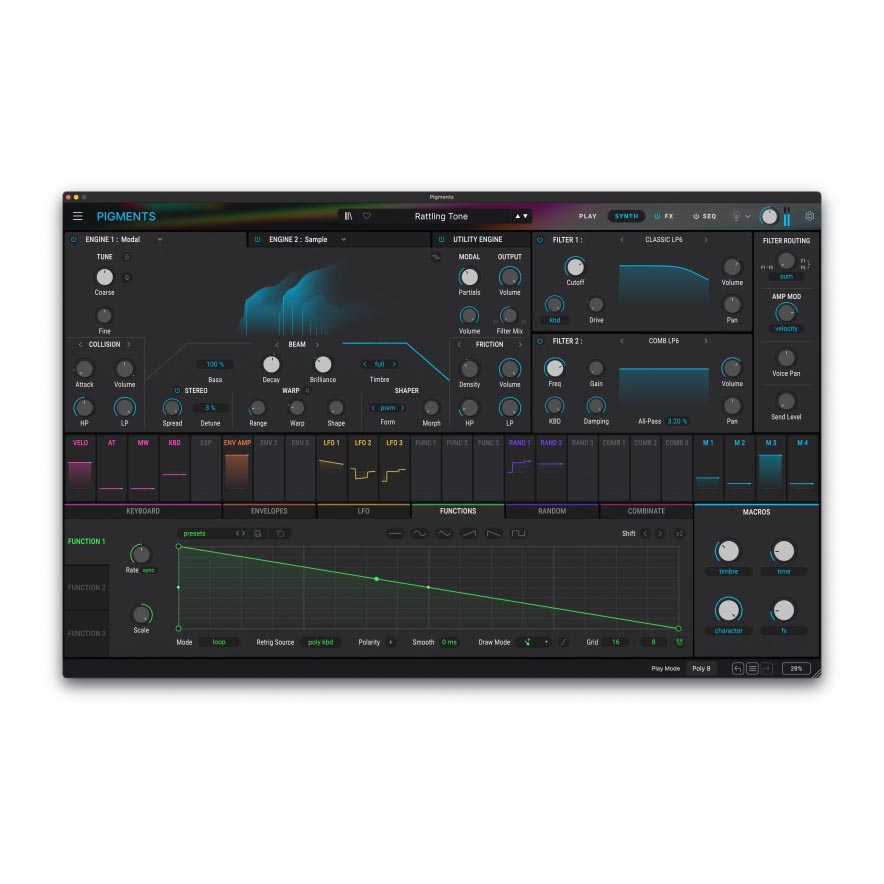Image resolution: width=884 pixels, height=884 pixels.
Task: Click the Rattling Tone preset name
Action: click(x=441, y=216)
